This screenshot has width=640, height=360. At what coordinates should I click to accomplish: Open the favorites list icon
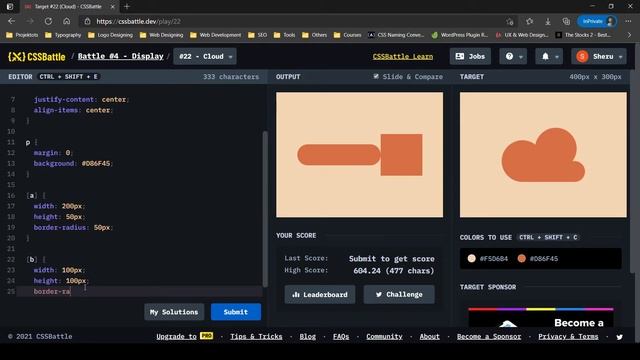coord(529,21)
